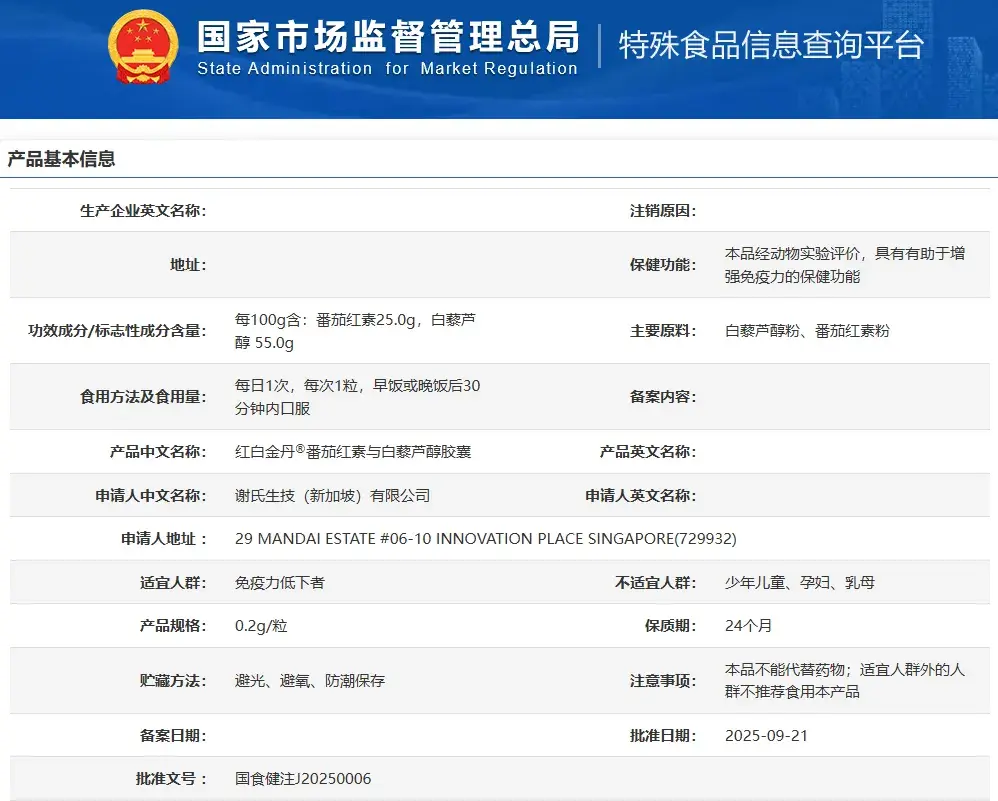Select the 产品基本信息 section heading
998x801 pixels.
(61, 159)
